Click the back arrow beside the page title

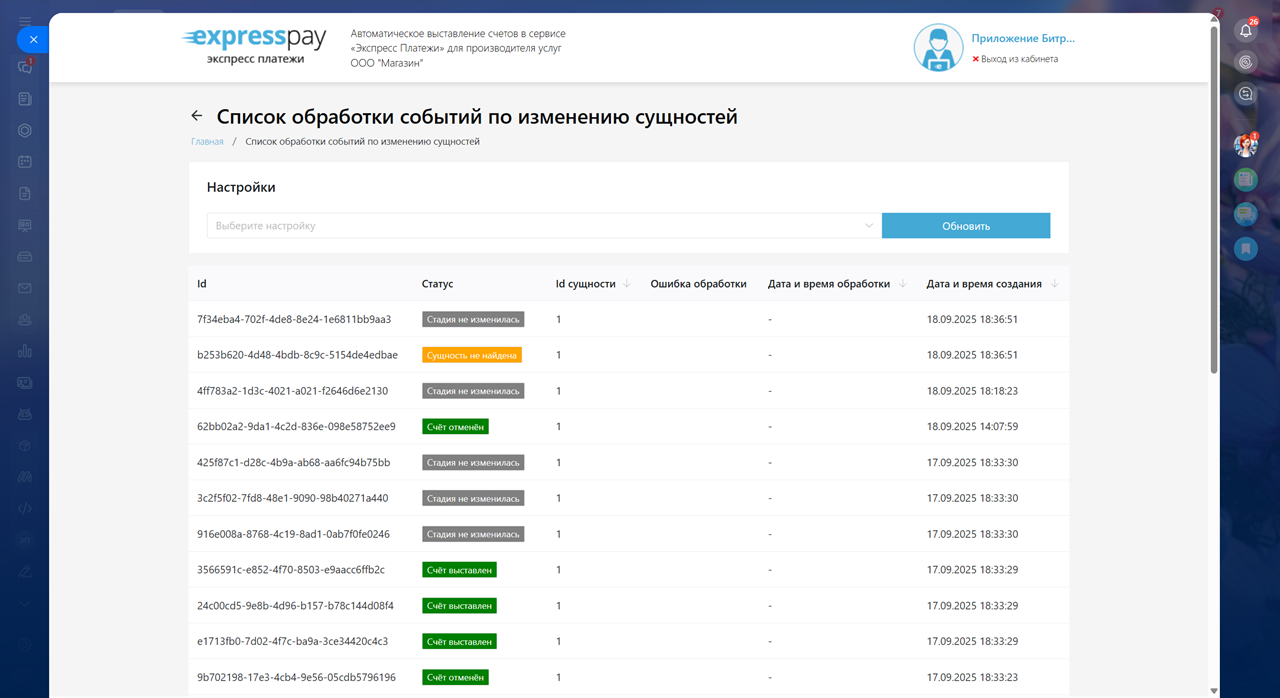(x=197, y=116)
